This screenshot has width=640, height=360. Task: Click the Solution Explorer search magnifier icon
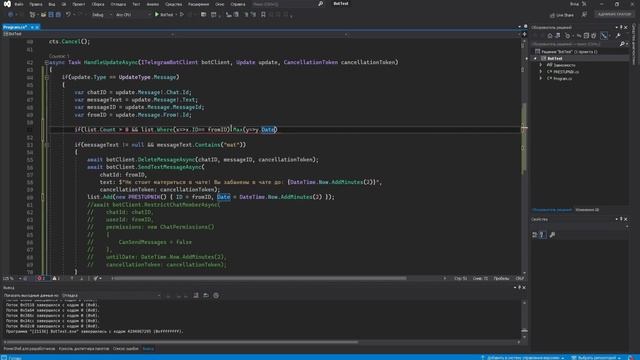coord(622,44)
